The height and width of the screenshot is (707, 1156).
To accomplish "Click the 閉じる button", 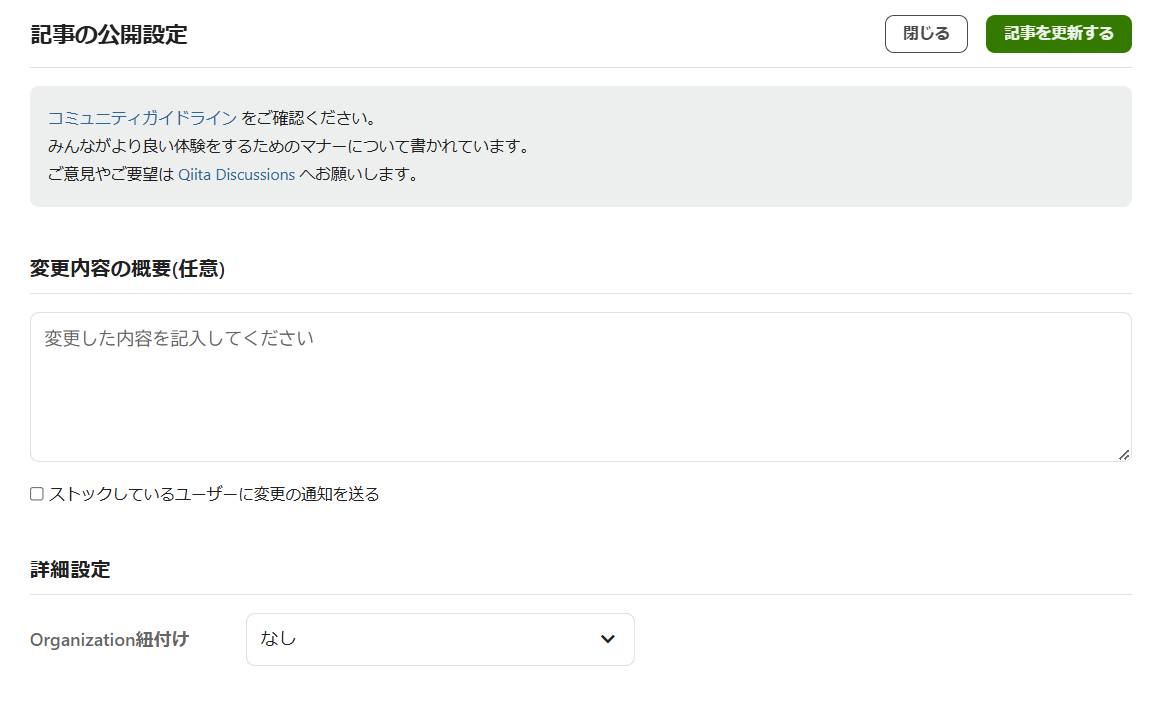I will point(925,33).
